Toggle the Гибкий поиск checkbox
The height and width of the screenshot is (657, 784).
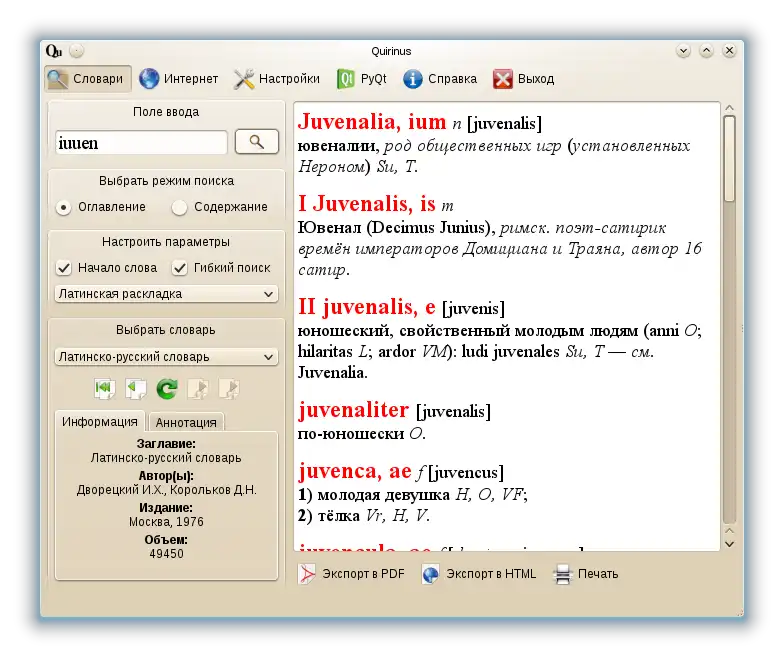[221, 268]
